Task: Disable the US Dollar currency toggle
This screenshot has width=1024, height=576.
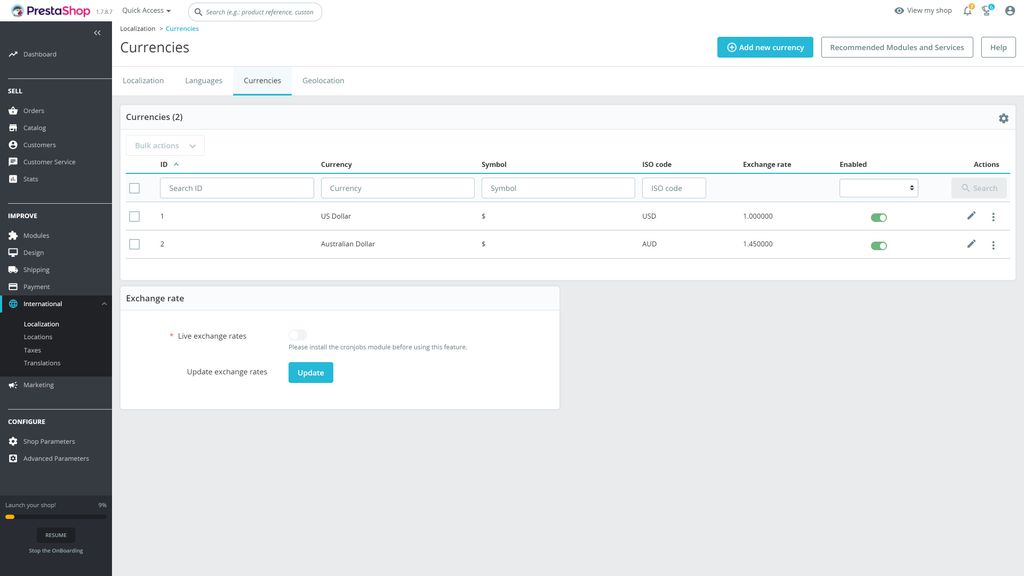Action: coord(878,215)
